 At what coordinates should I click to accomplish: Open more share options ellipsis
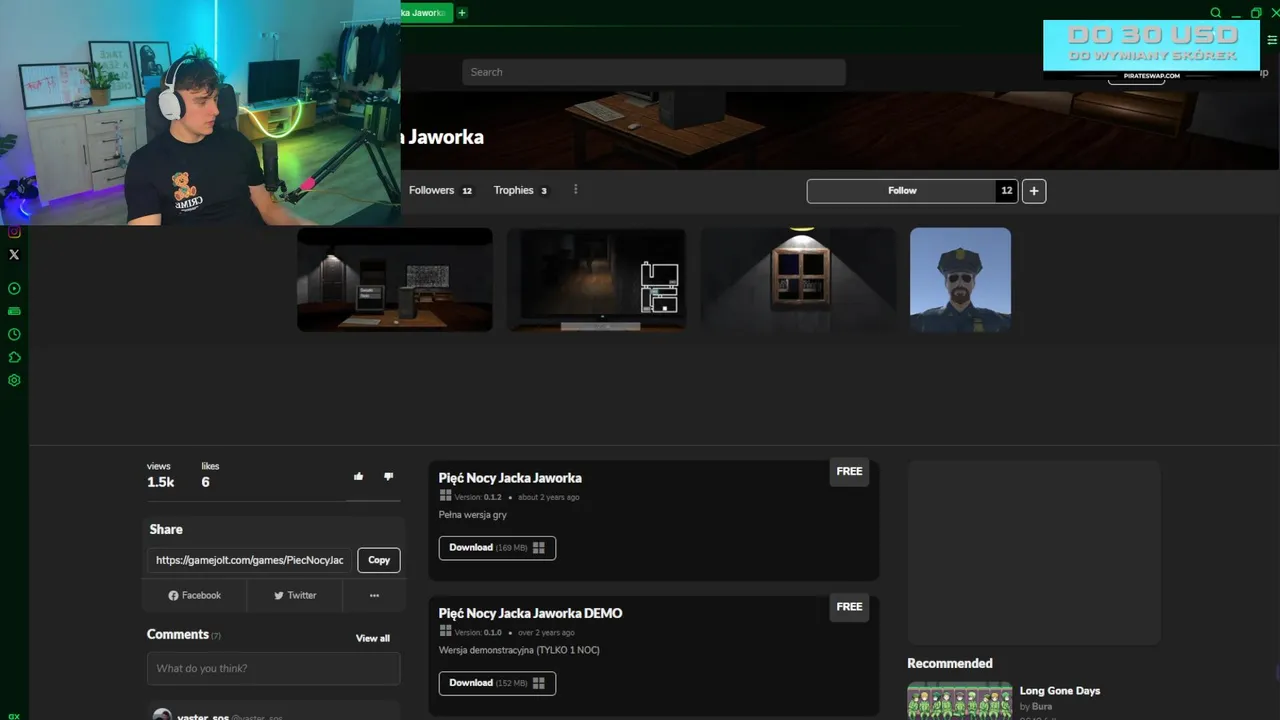[374, 595]
